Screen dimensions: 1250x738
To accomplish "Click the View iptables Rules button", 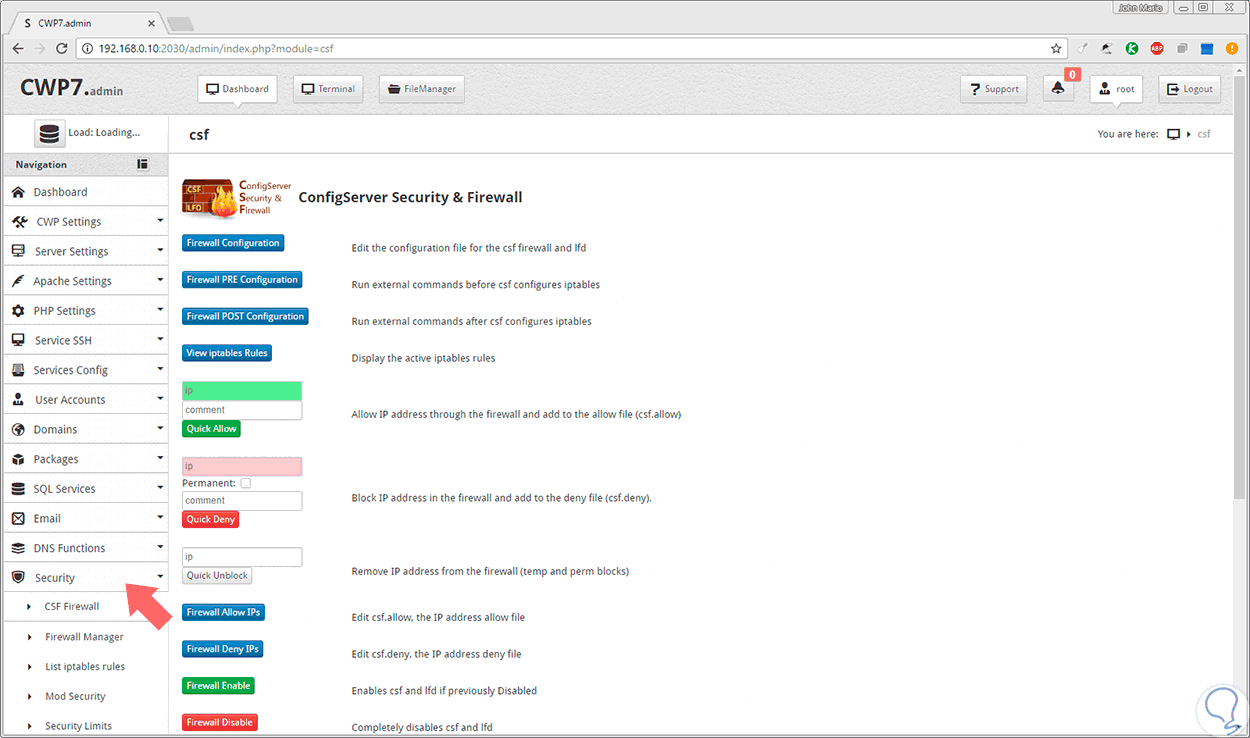I will coord(227,353).
